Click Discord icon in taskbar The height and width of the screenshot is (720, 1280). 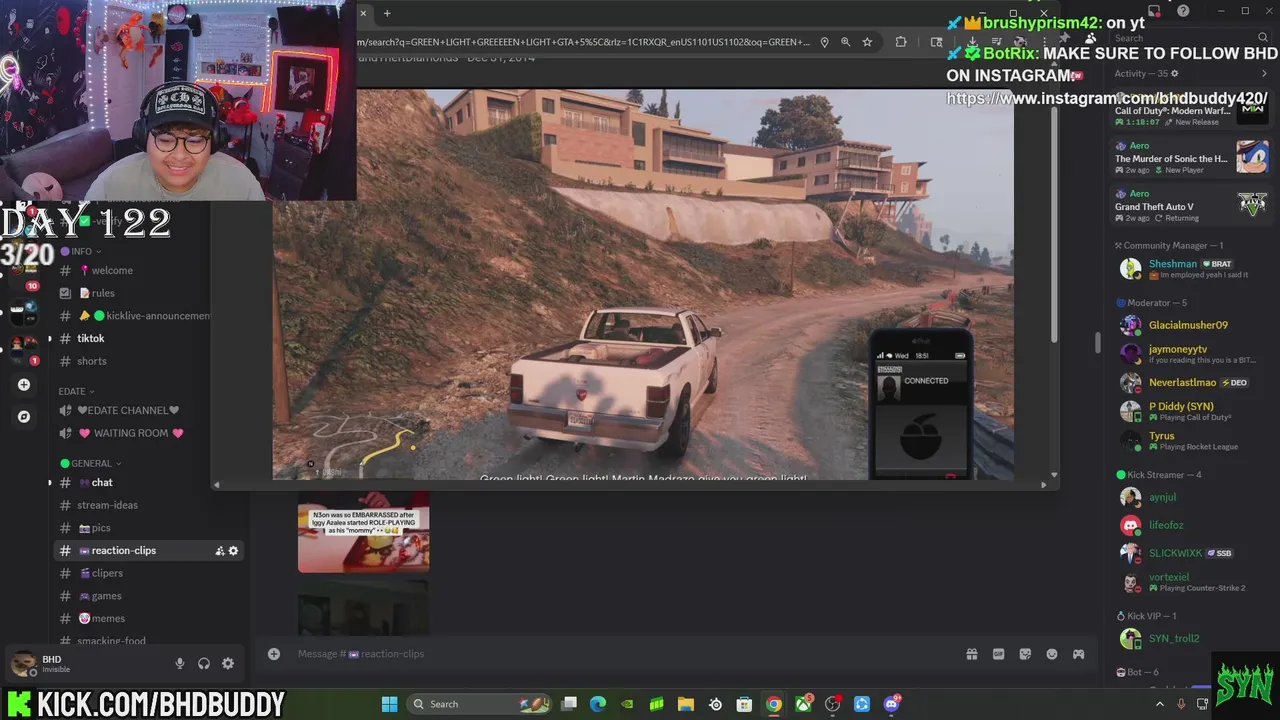[x=891, y=704]
